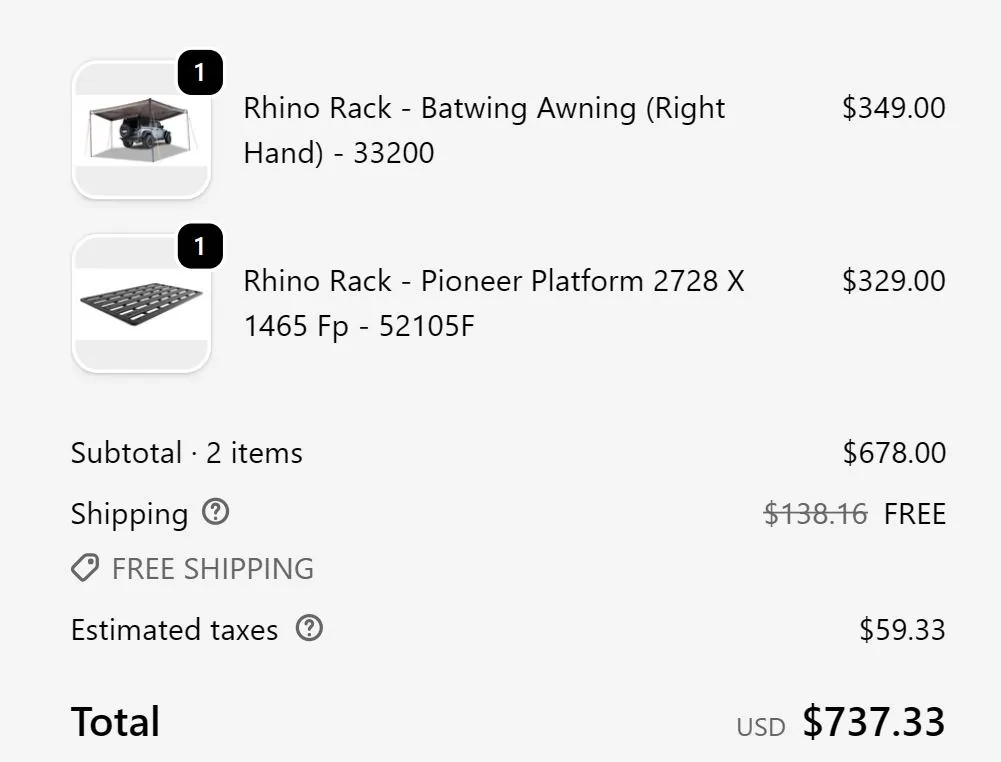Select the USD currency label
1001x762 pixels.
(x=761, y=727)
